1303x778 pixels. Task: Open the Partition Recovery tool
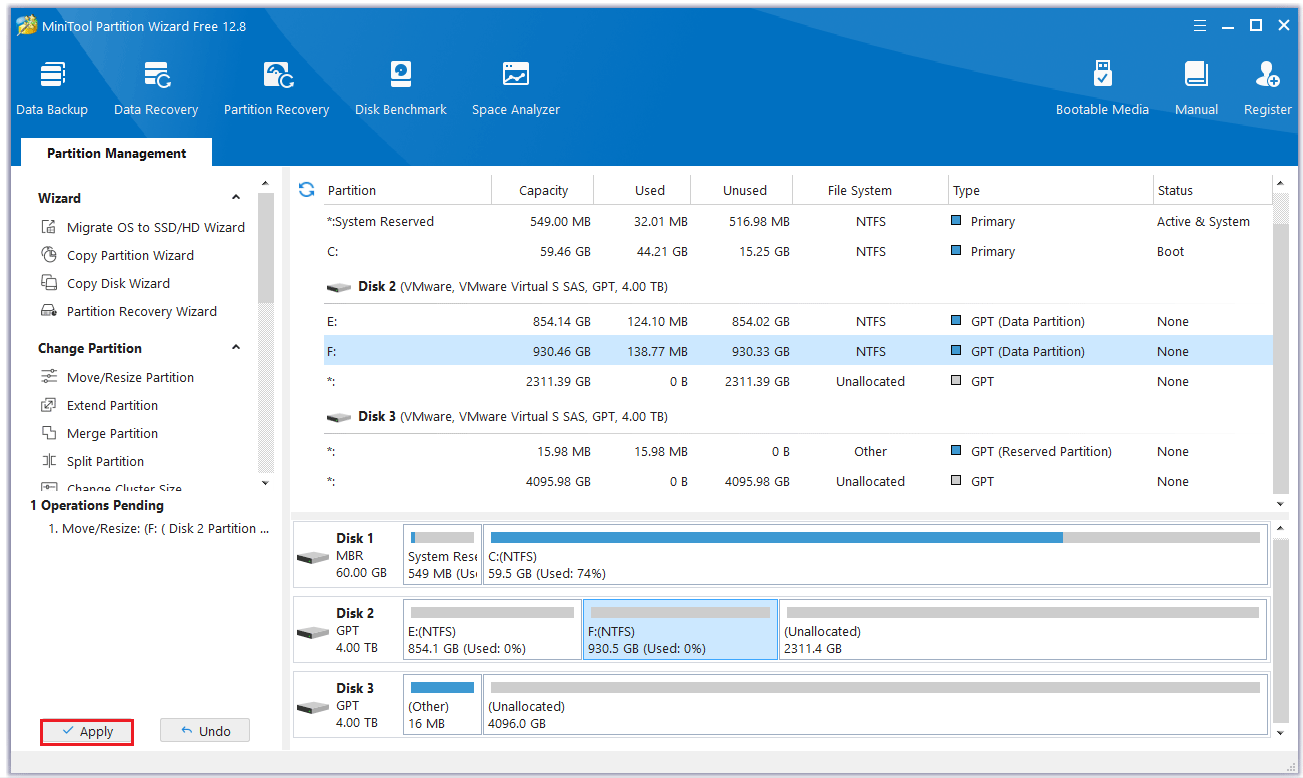tap(276, 88)
